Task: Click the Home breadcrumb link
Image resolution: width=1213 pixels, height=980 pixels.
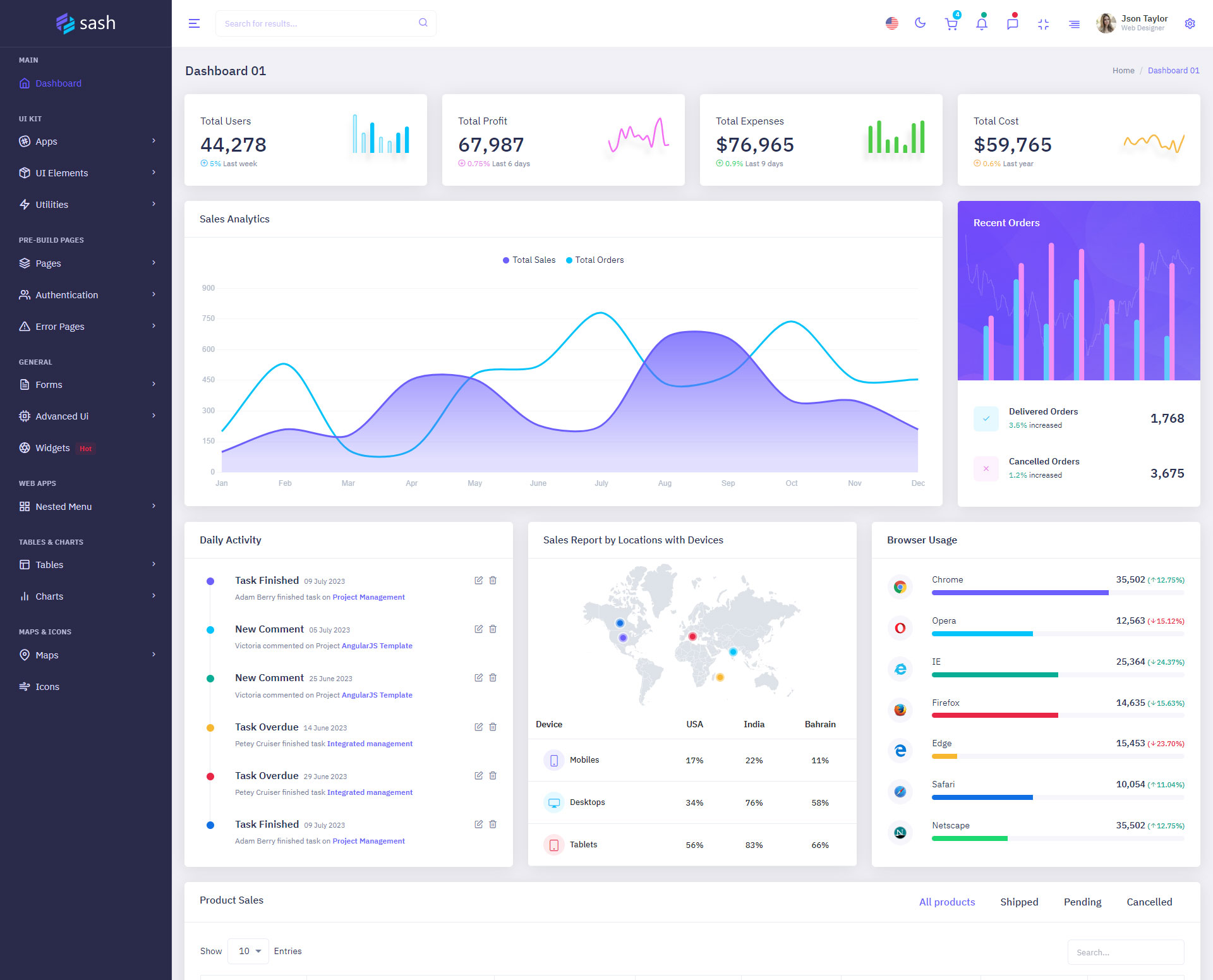Action: coord(1123,71)
